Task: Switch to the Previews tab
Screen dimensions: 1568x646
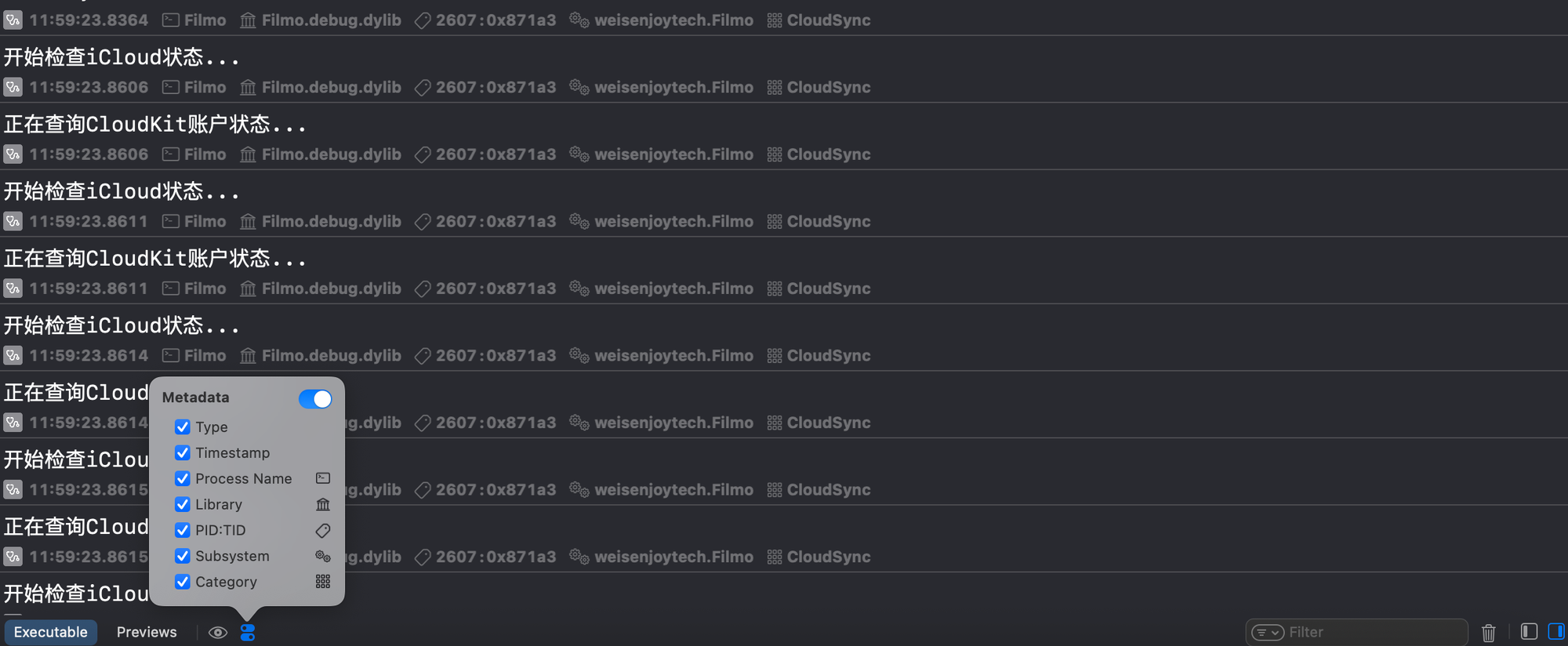Action: [147, 632]
